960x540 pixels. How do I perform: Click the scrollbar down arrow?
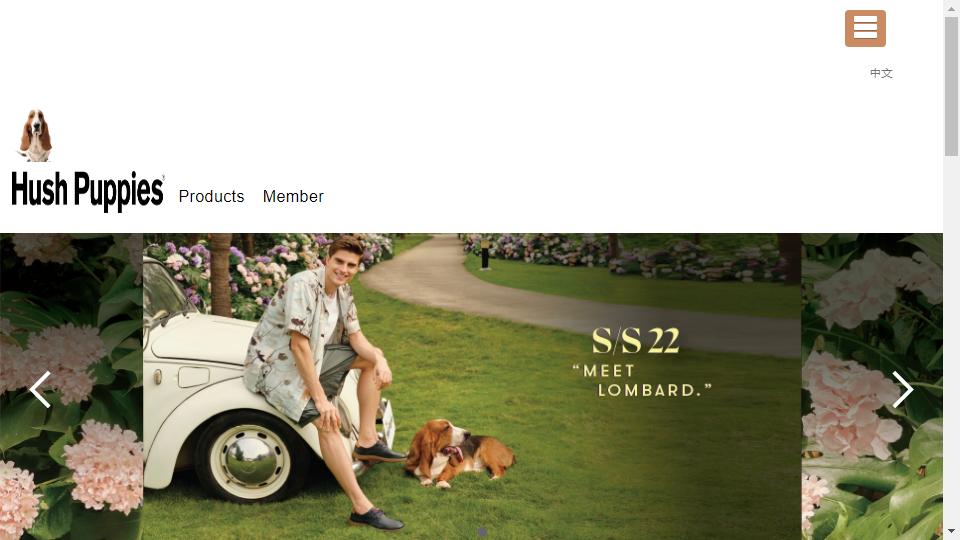pyautogui.click(x=951, y=531)
